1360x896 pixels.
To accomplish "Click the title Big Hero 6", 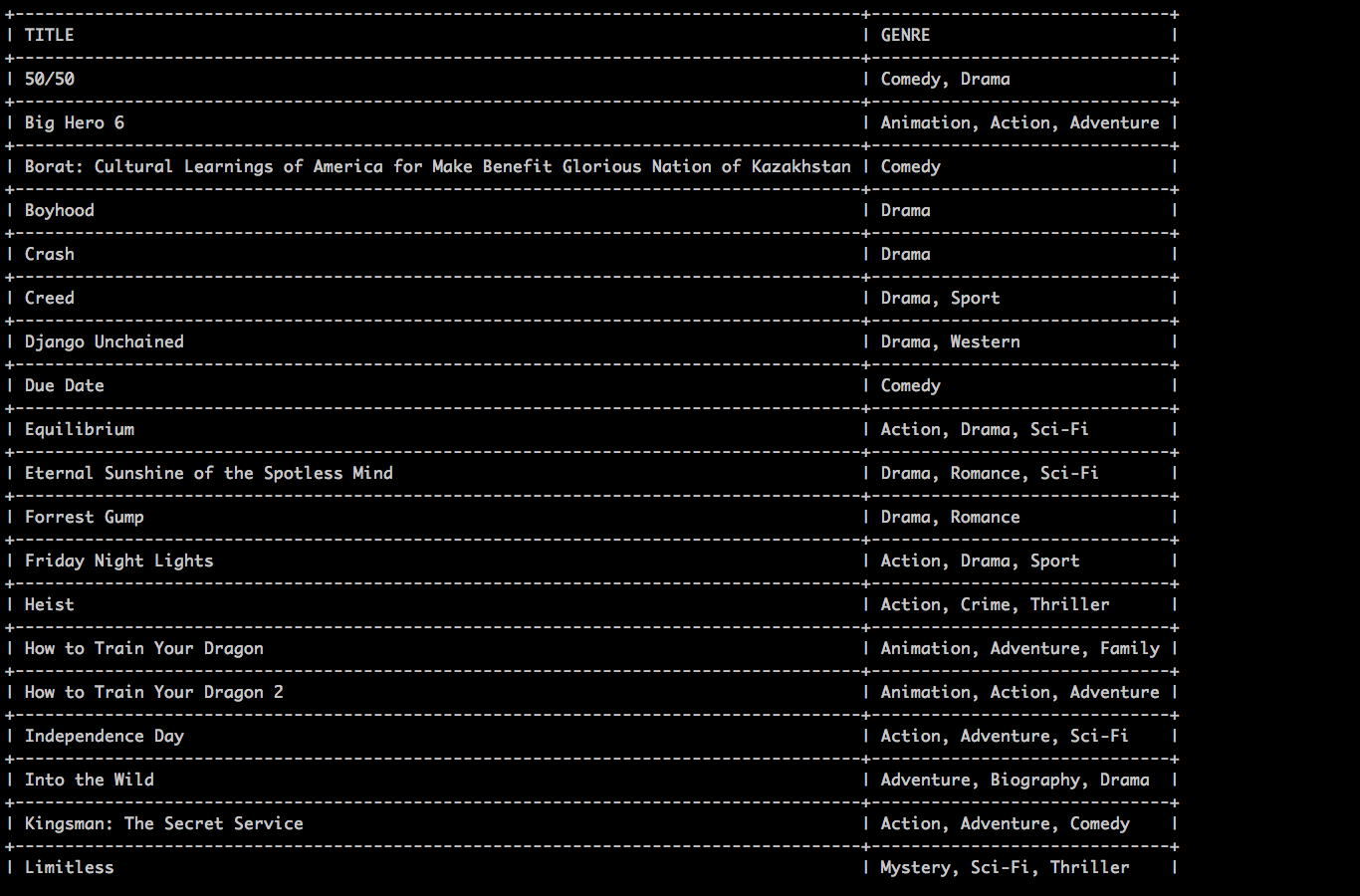I will (74, 122).
